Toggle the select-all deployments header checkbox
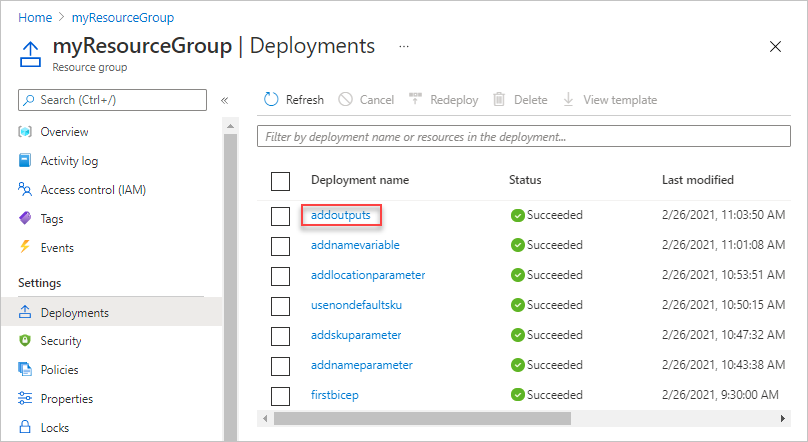This screenshot has height=442, width=808. (x=280, y=181)
